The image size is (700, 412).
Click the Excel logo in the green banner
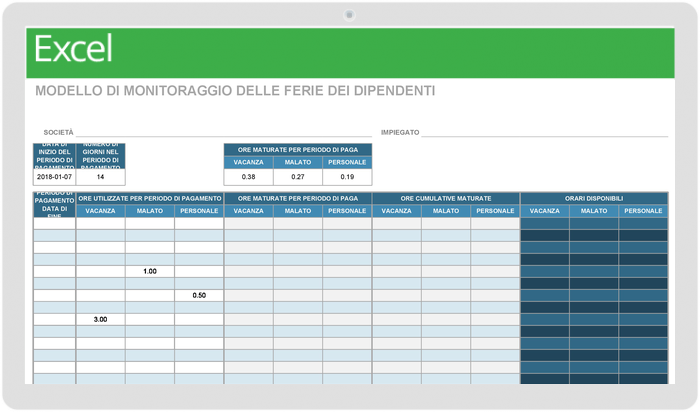[73, 48]
